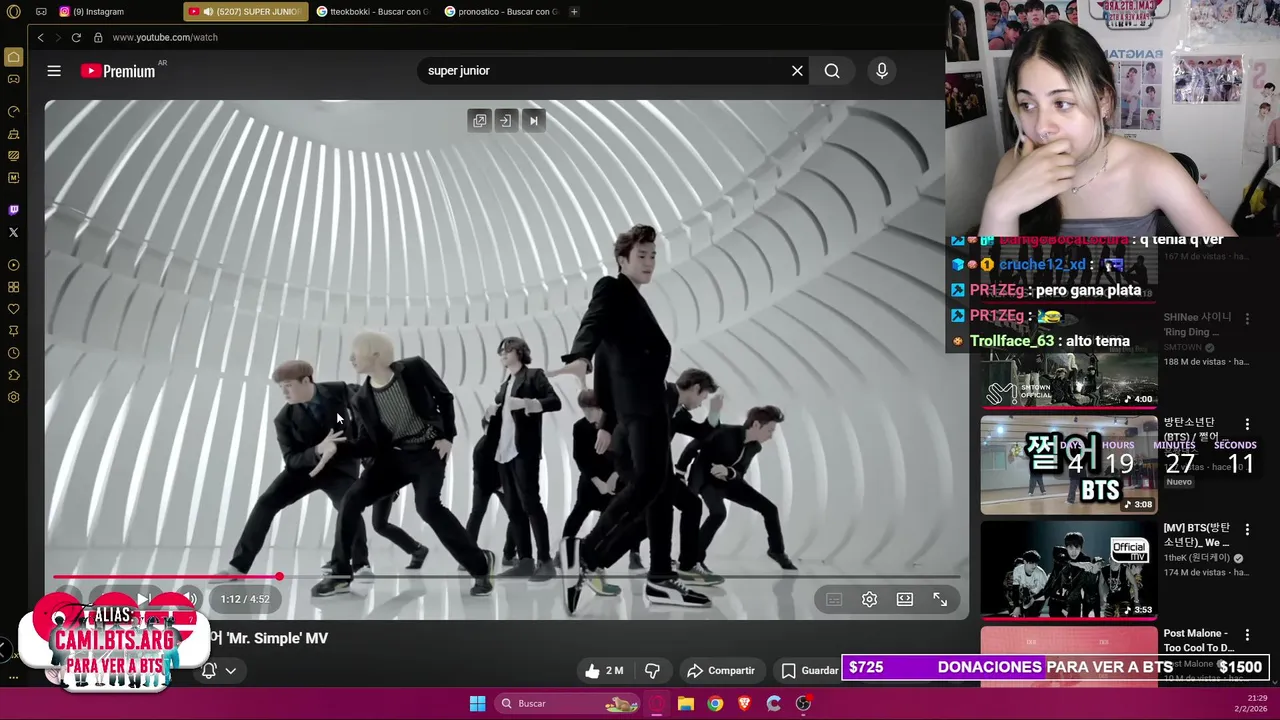This screenshot has height=720, width=1280.
Task: Open options menu for SHINee Ring Ding video
Action: click(x=1247, y=318)
